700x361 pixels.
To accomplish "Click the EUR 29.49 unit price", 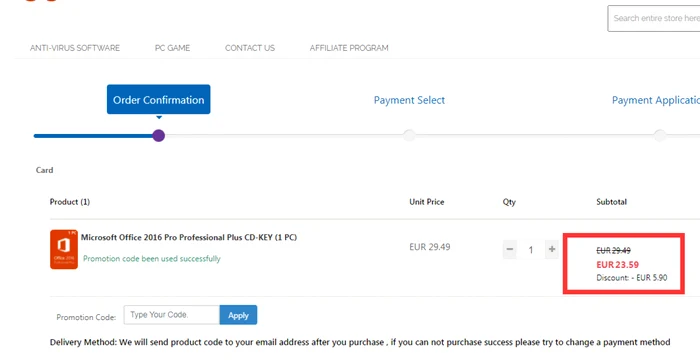I will (429, 247).
